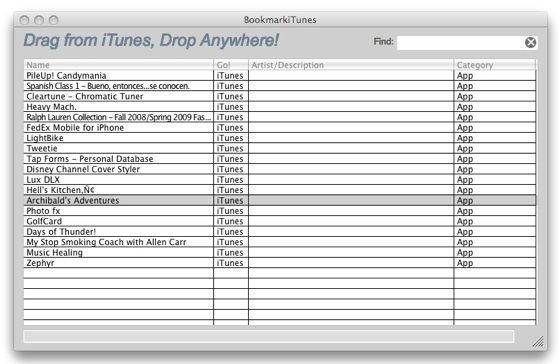560x364 pixels.
Task: Select Tap Forms - Personal Database
Action: coord(280,159)
